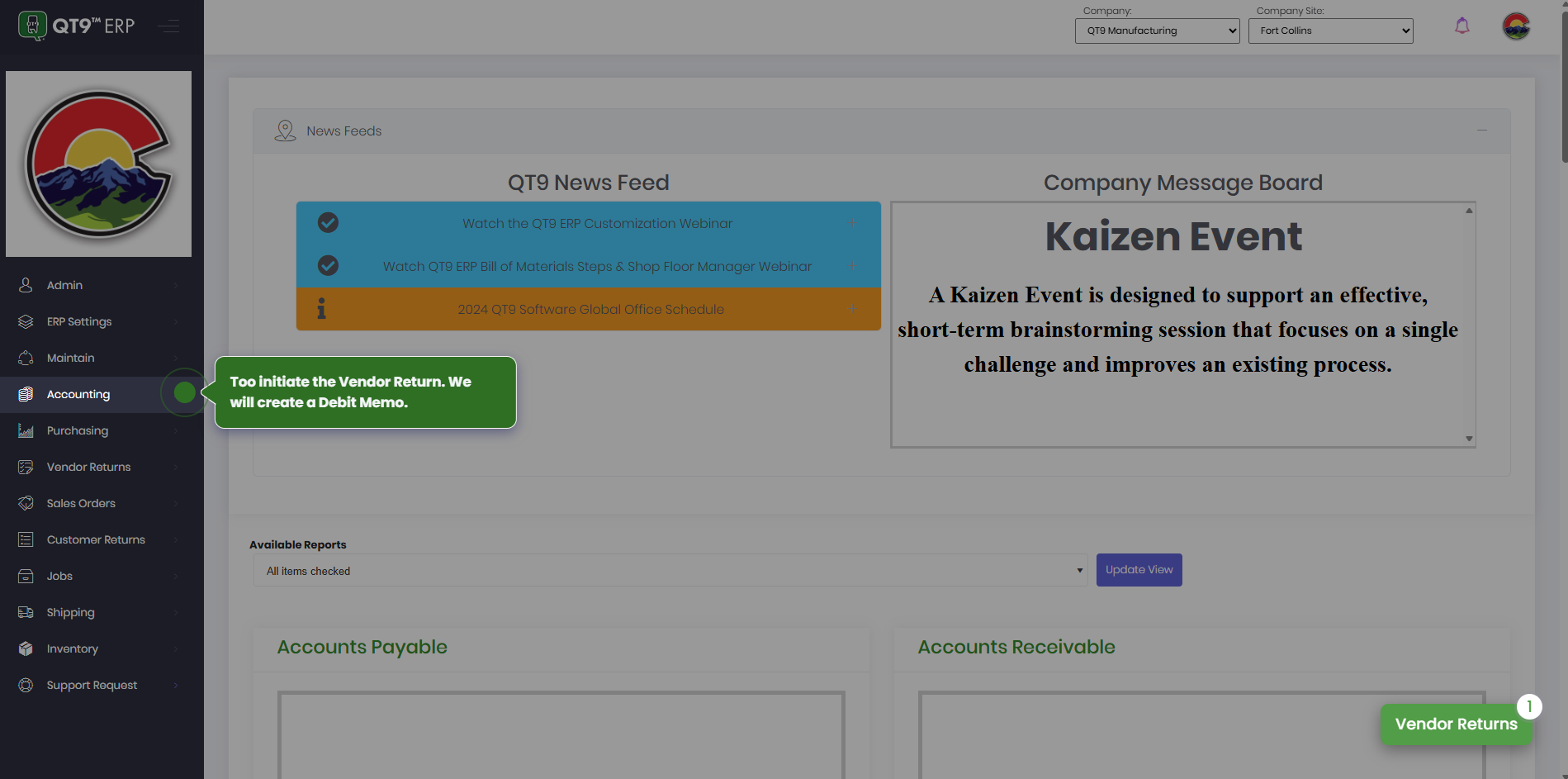Click the Shipping truck icon
The height and width of the screenshot is (779, 1568).
tap(26, 612)
